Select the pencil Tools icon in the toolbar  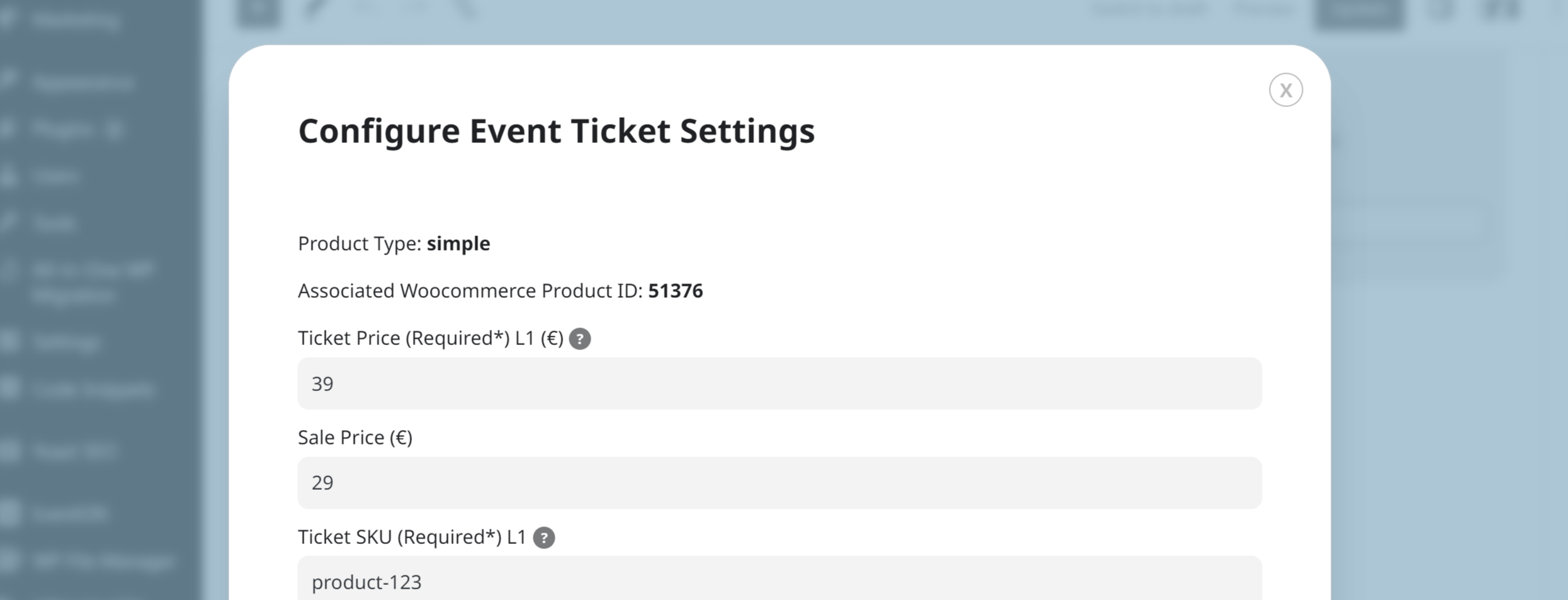point(315,9)
